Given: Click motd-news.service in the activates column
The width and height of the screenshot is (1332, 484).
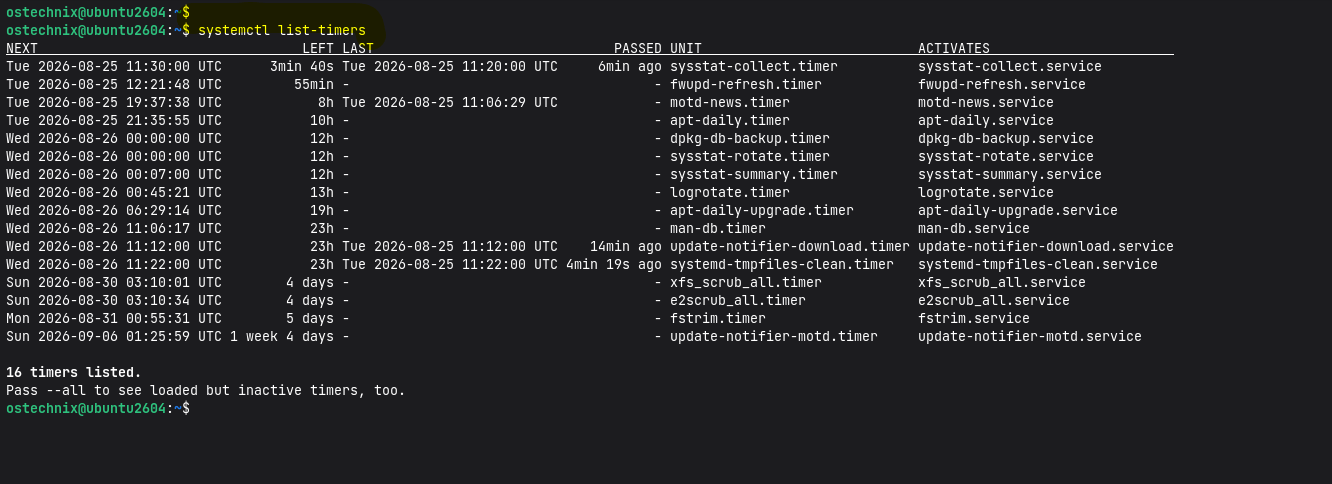Looking at the screenshot, I should [986, 102].
